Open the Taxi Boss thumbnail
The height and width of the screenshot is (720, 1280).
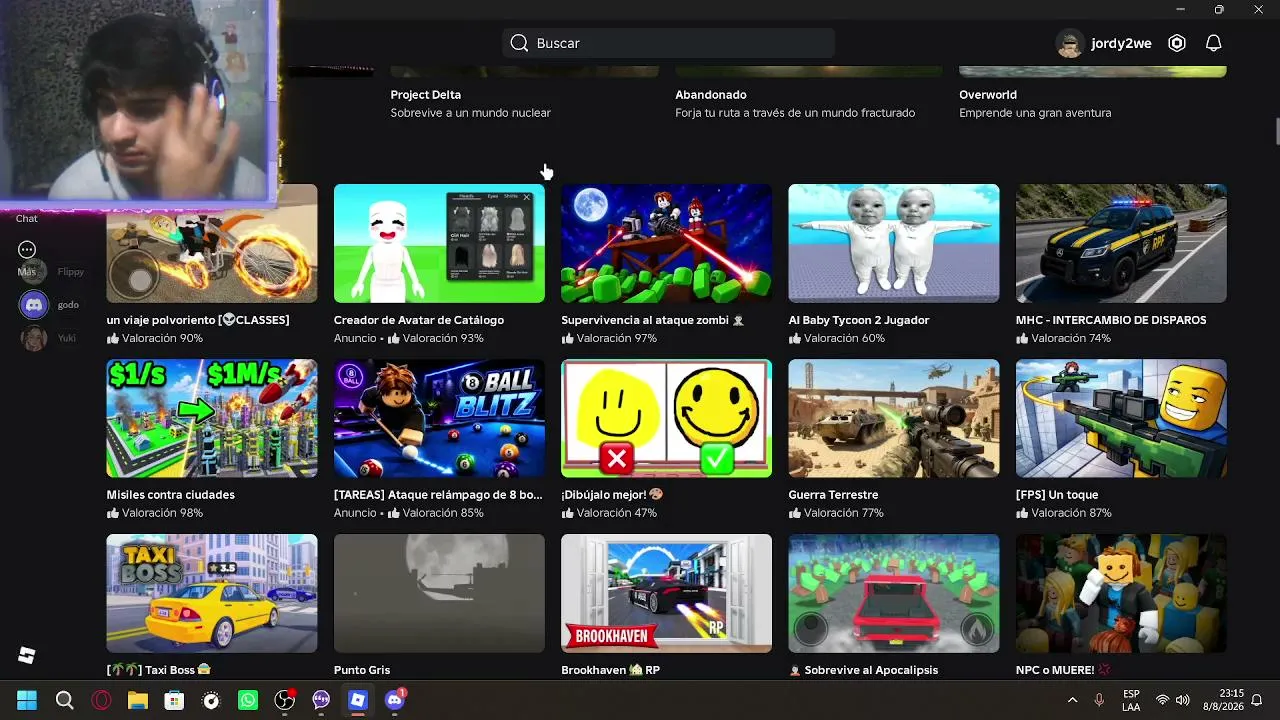coord(212,593)
